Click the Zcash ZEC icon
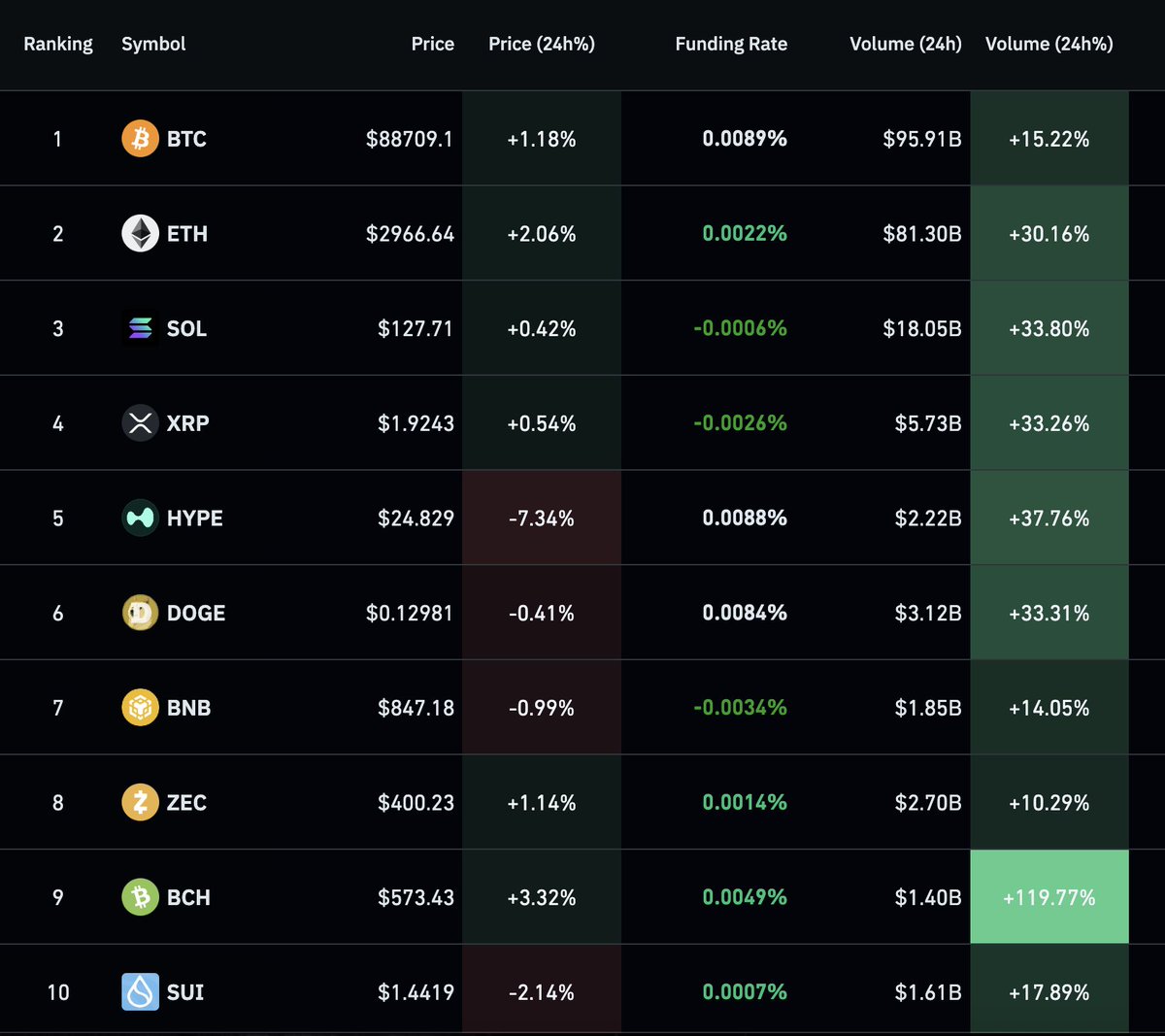Image resolution: width=1165 pixels, height=1036 pixels. (140, 803)
